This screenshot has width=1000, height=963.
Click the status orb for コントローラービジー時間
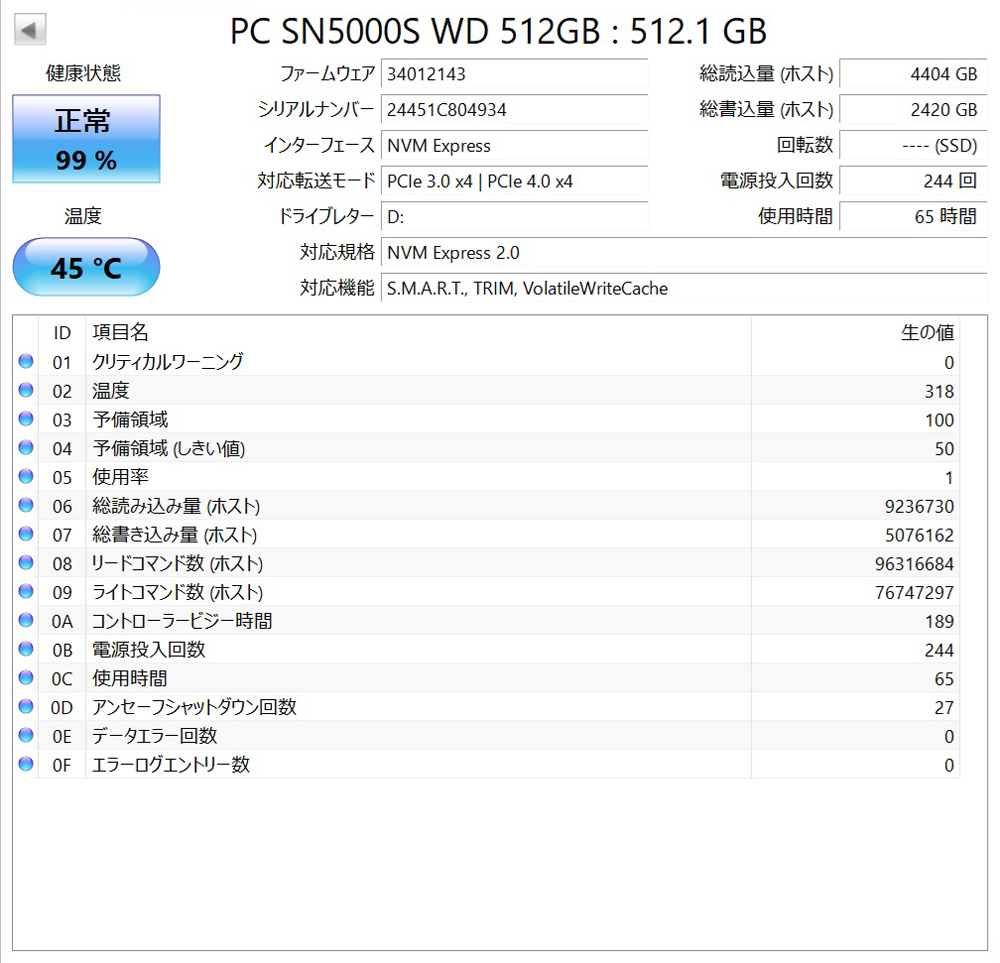(x=26, y=621)
